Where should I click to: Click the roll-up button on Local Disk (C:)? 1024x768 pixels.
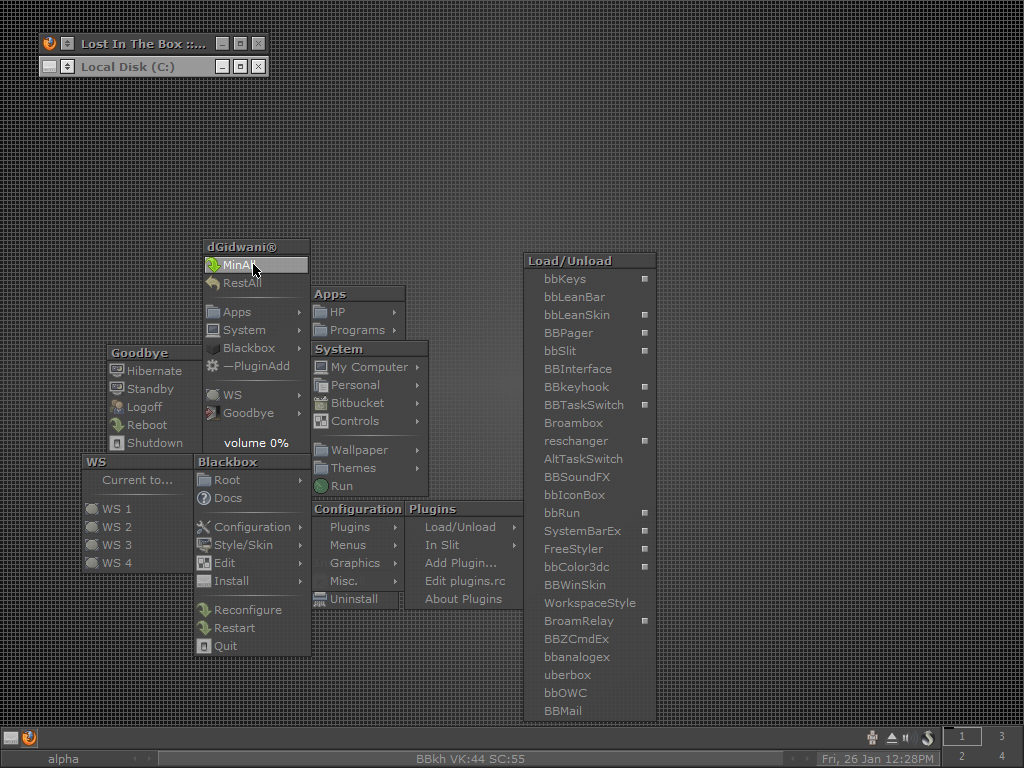[67, 67]
